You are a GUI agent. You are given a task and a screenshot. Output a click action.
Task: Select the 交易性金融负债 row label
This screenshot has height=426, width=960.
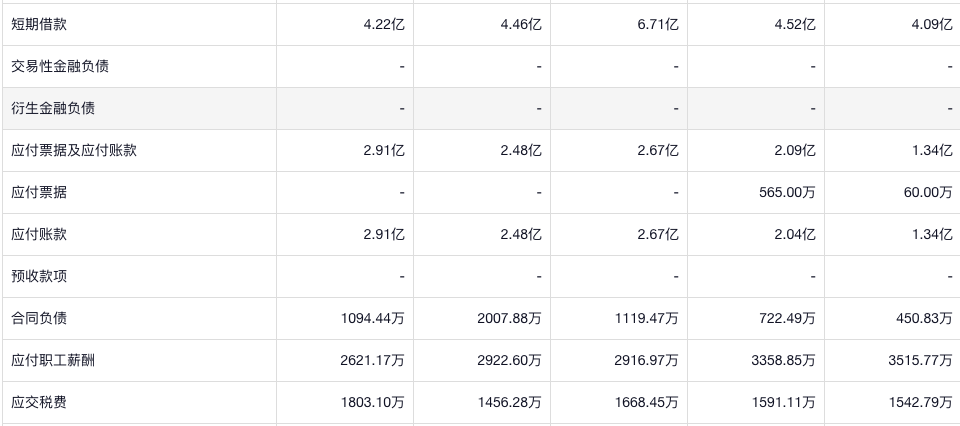coord(59,67)
